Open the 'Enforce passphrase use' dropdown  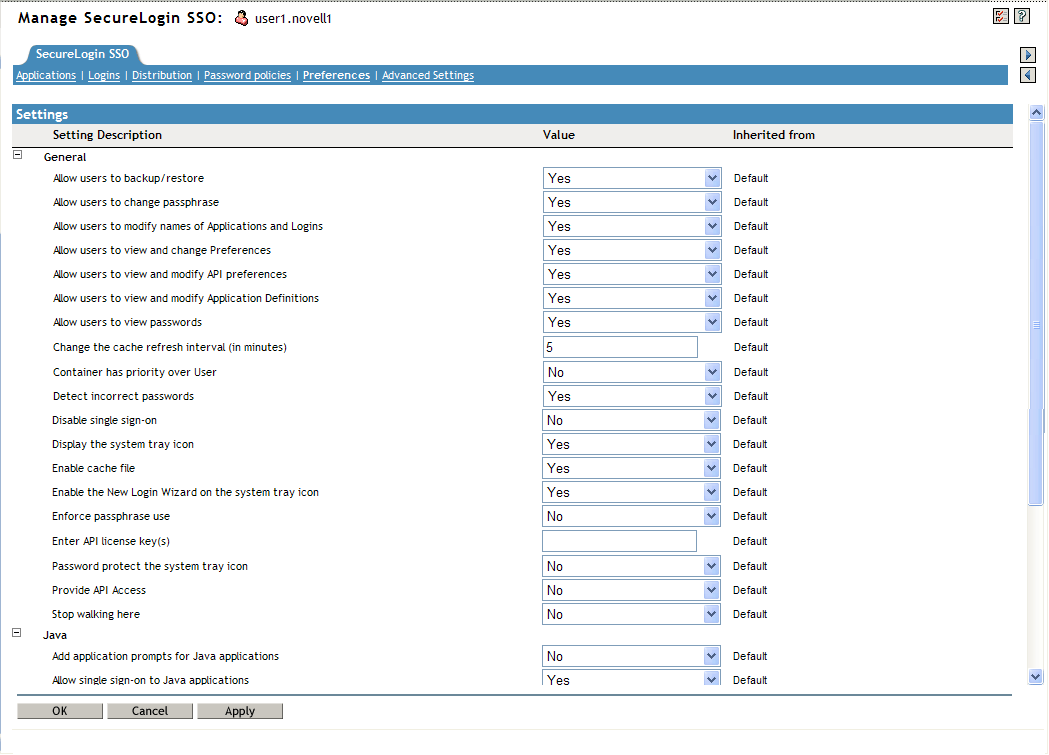pos(711,515)
